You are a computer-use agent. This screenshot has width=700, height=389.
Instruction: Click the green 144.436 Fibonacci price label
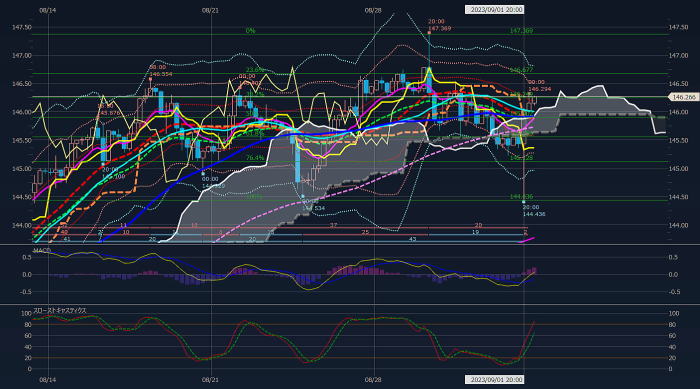point(521,197)
